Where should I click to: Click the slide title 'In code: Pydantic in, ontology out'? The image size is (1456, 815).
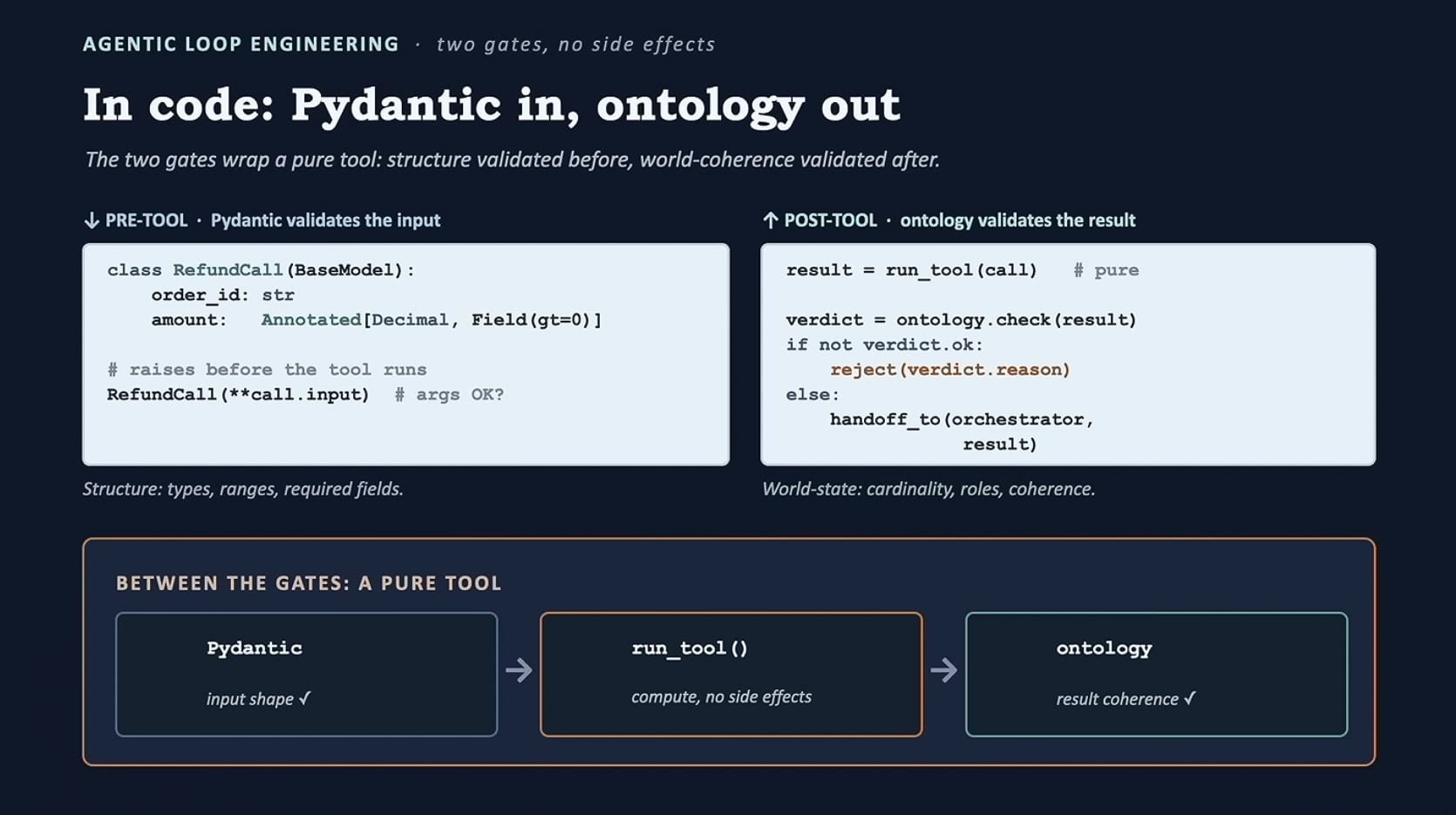[x=491, y=105]
